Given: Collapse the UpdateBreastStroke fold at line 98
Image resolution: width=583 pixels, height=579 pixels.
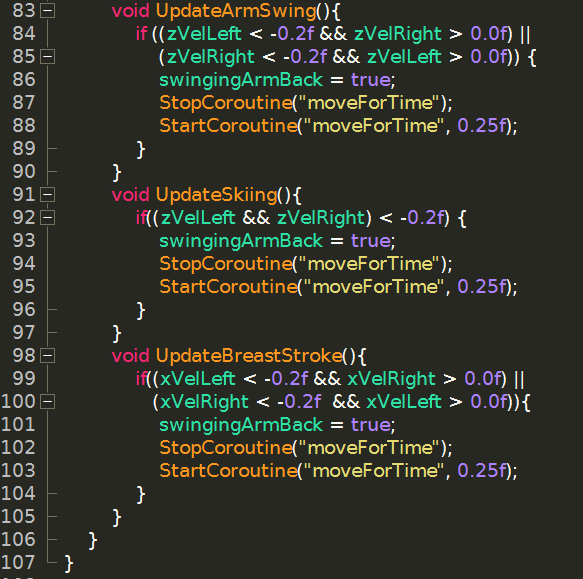Looking at the screenshot, I should click(x=48, y=356).
